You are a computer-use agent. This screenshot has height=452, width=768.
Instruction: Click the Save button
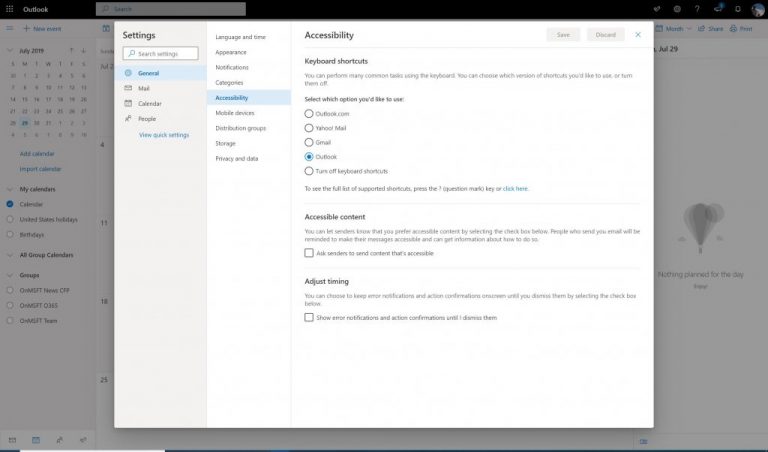click(x=563, y=35)
